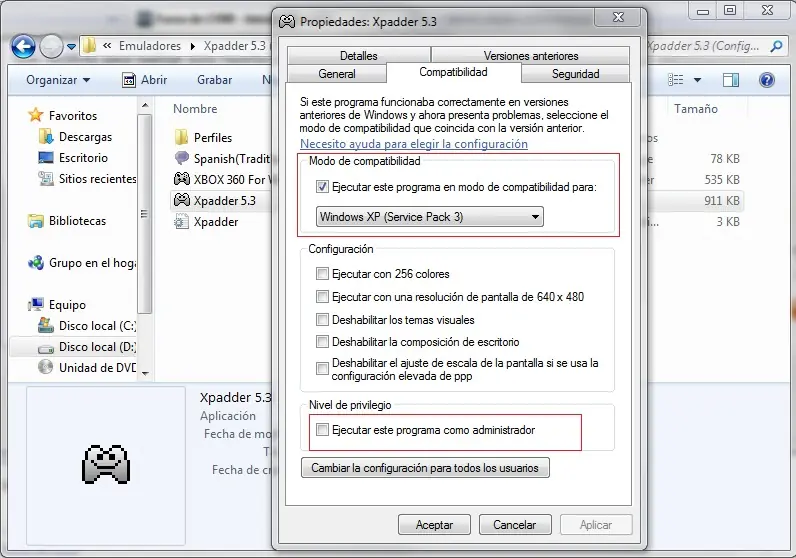796x558 pixels.
Task: Open the Windows XP (Service Pack 3) dropdown
Action: [429, 217]
